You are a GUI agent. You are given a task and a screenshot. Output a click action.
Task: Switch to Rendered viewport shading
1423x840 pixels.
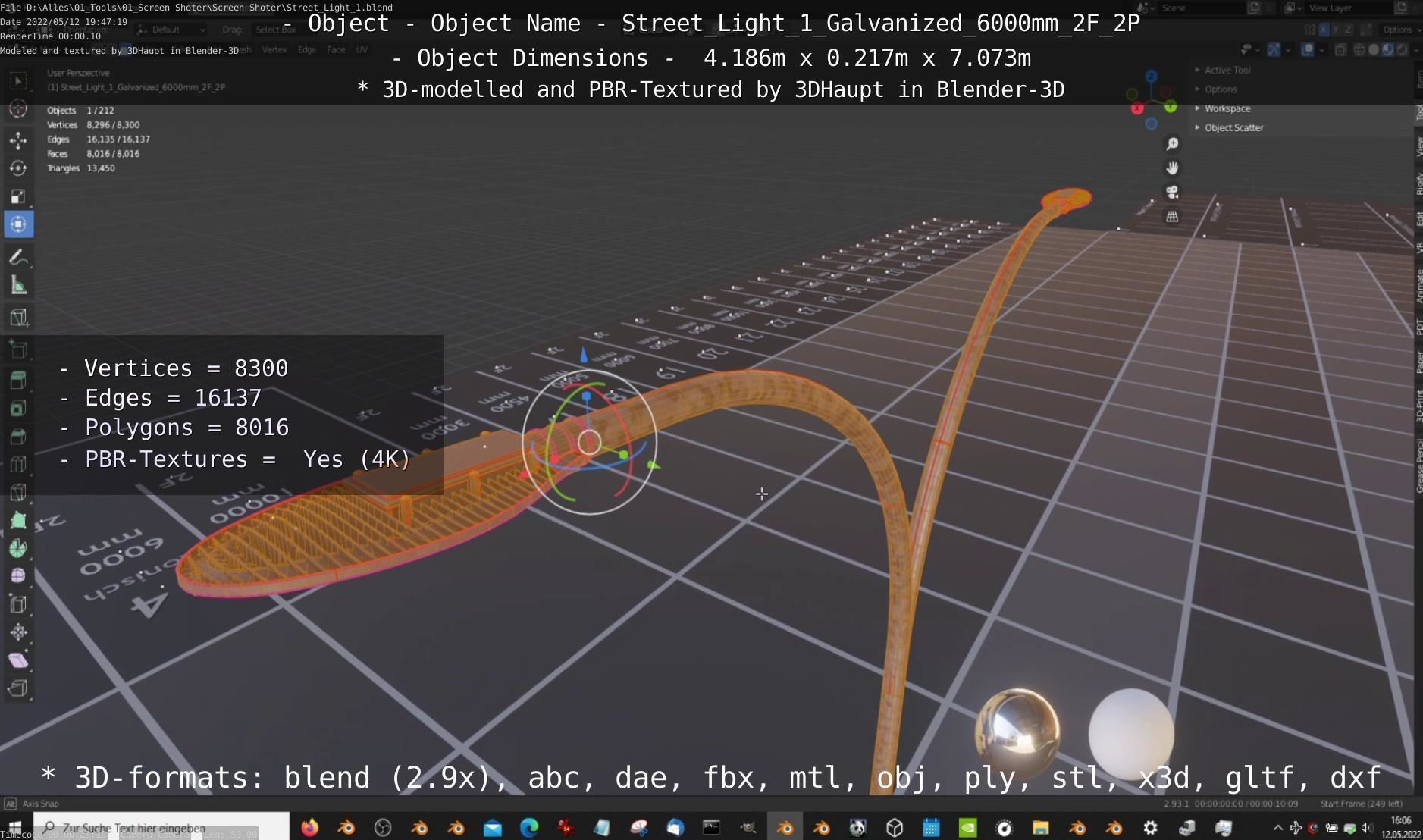(x=1402, y=50)
